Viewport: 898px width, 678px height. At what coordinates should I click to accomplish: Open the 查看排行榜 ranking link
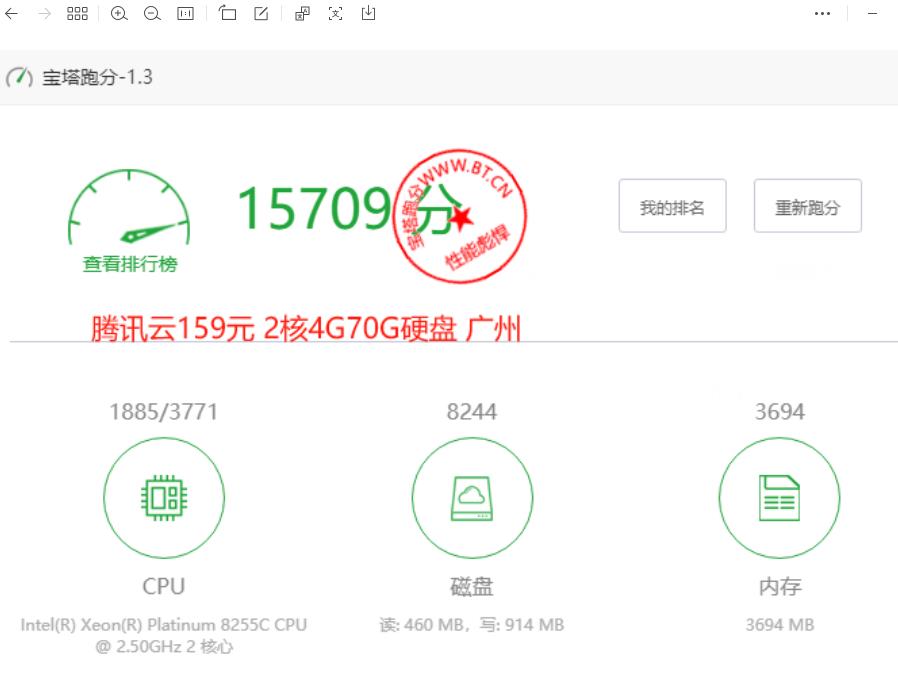[130, 264]
